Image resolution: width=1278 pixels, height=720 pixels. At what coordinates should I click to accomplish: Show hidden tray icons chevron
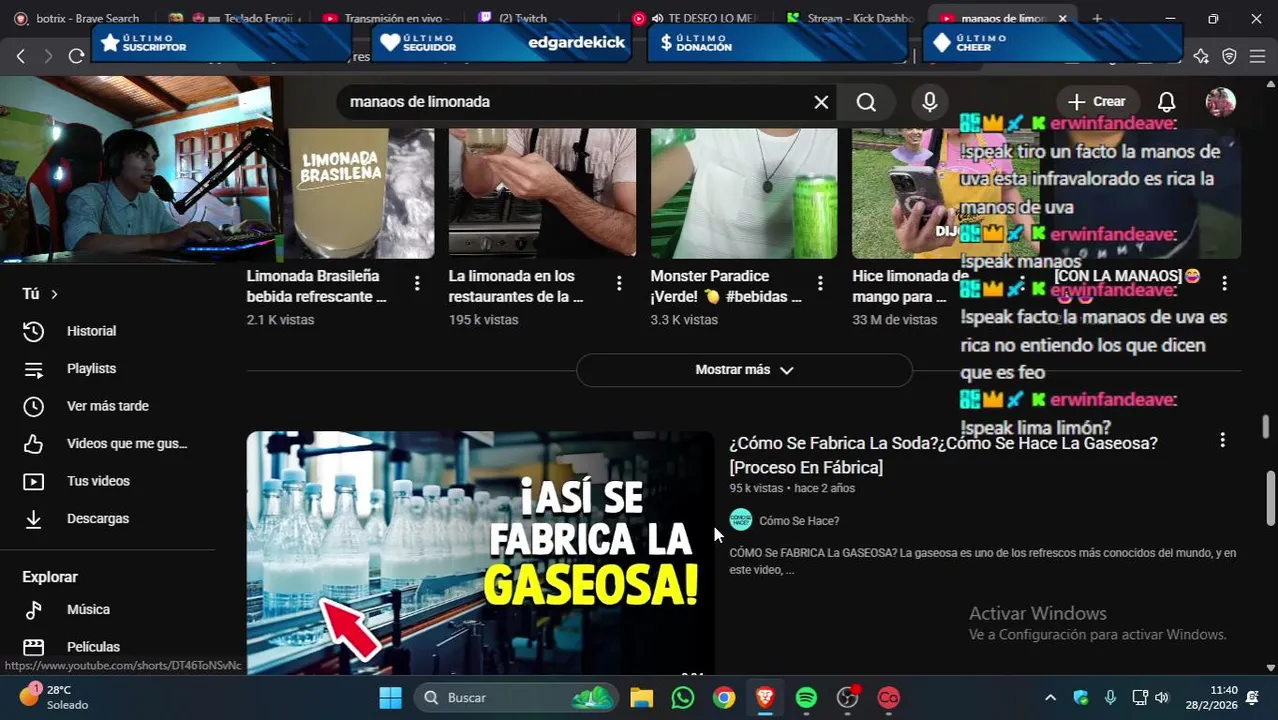[x=1050, y=698]
